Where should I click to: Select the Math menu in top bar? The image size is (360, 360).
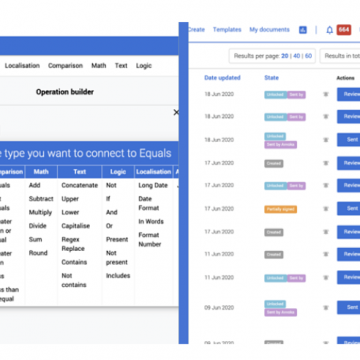click(x=99, y=66)
